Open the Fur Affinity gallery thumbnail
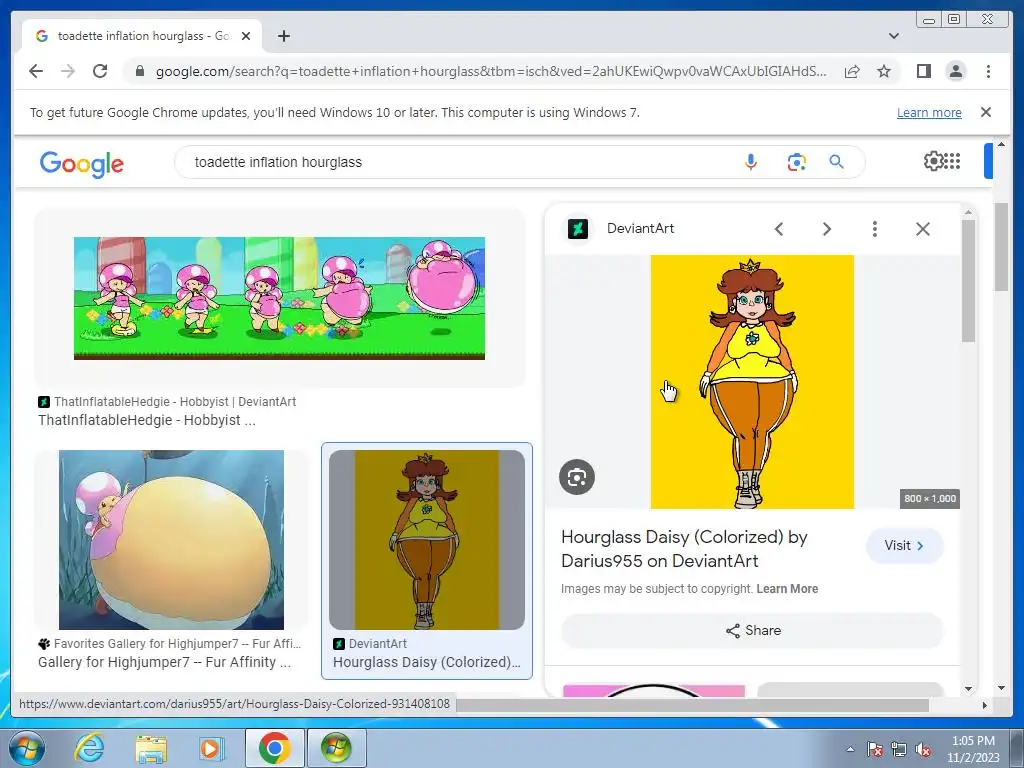 tap(171, 539)
